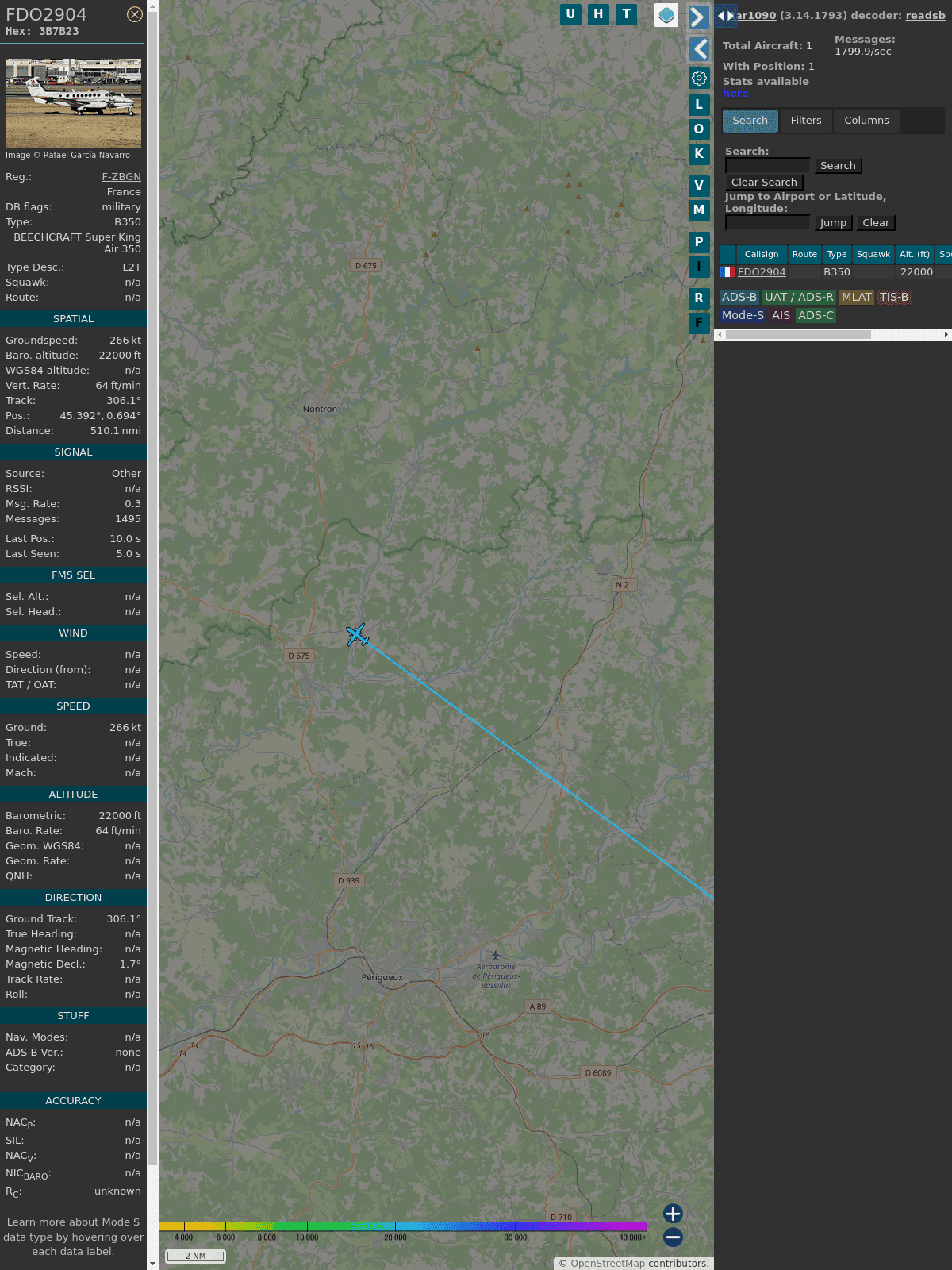
Task: Toggle the I map button
Action: [x=699, y=267]
